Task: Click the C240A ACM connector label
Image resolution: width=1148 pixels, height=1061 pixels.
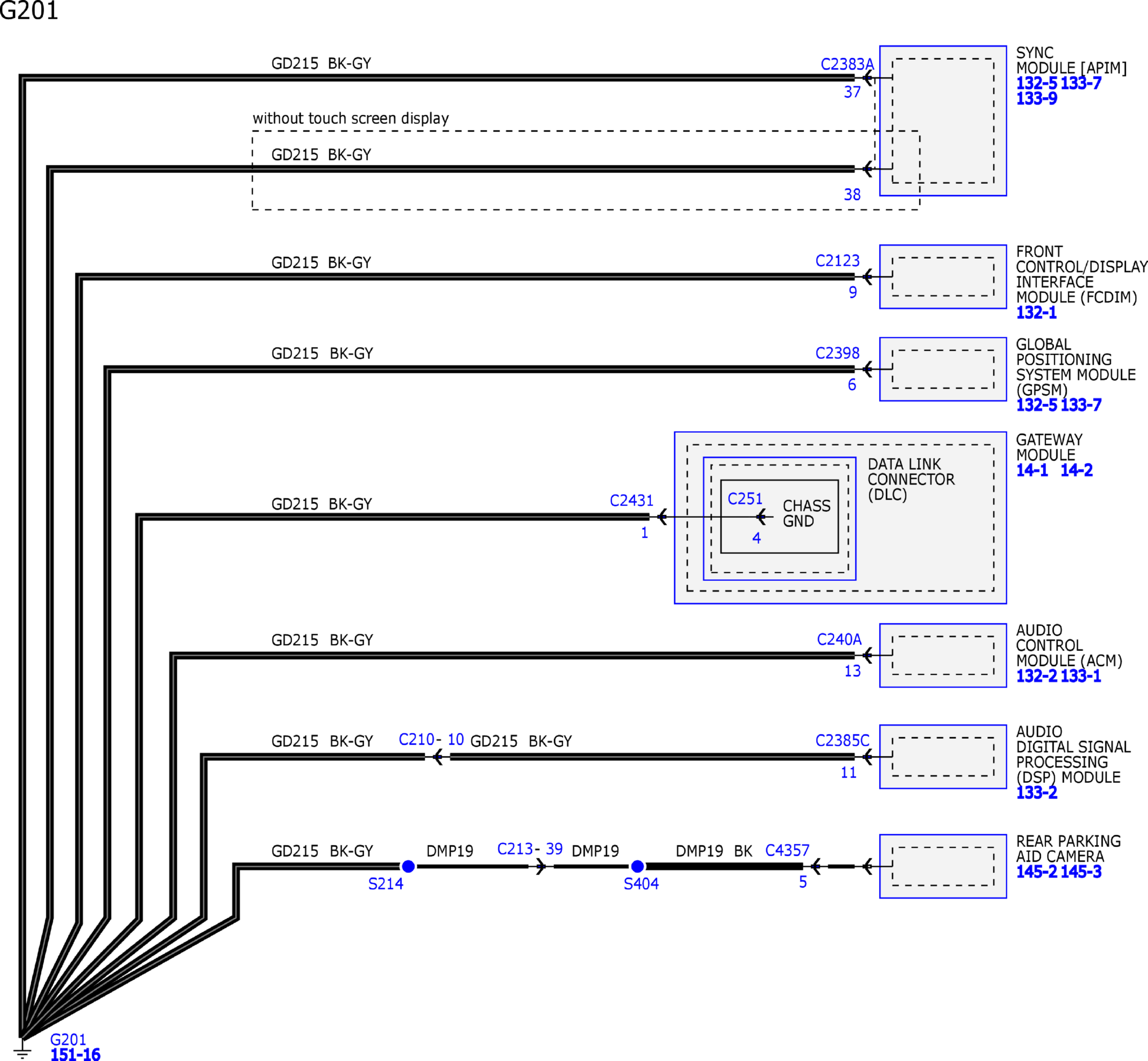Action: coord(839,640)
